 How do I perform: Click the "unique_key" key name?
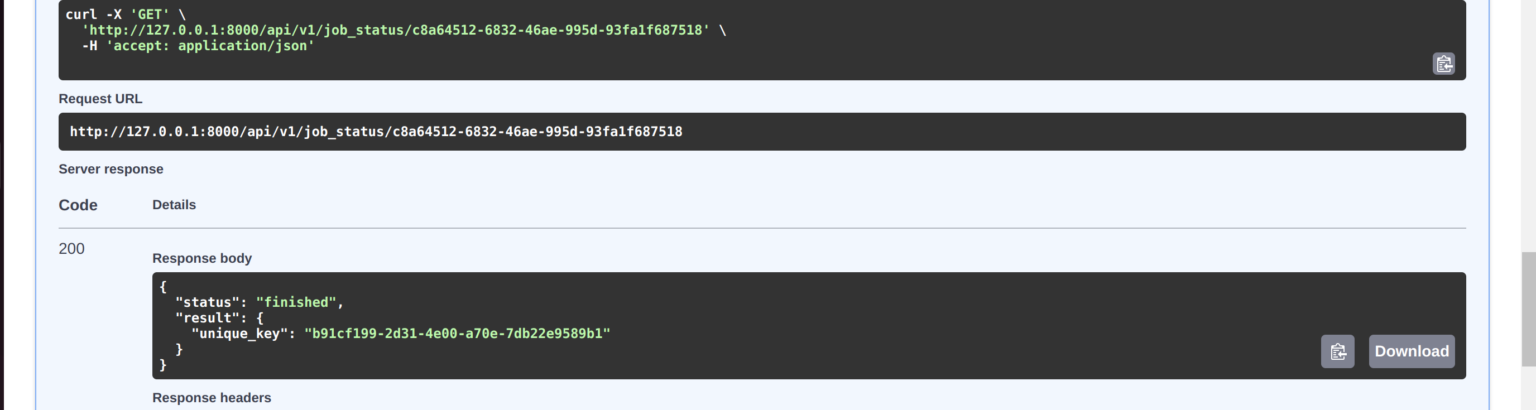243,333
